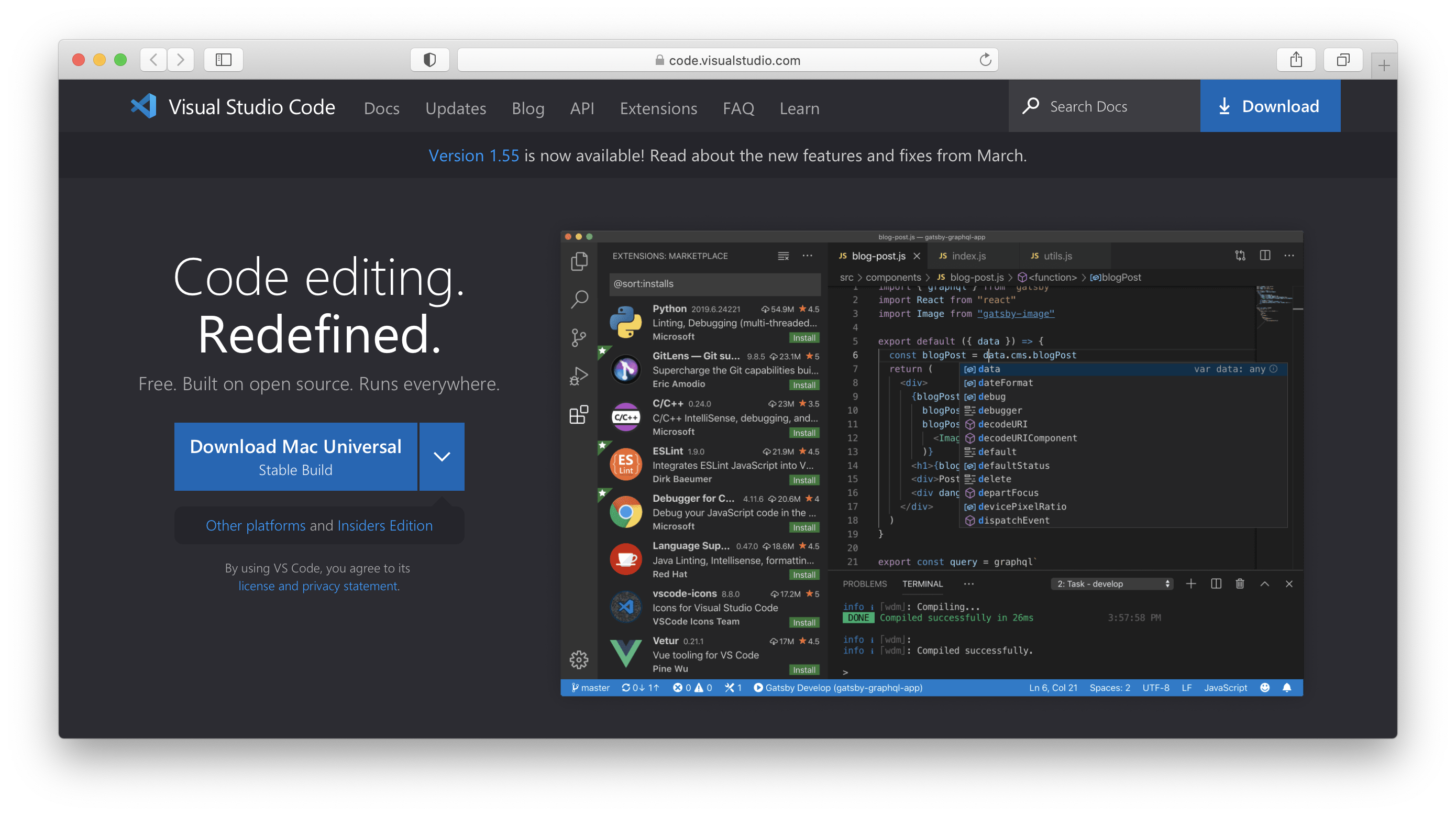Click the blue Download button in header
The image size is (1456, 816).
tap(1270, 106)
